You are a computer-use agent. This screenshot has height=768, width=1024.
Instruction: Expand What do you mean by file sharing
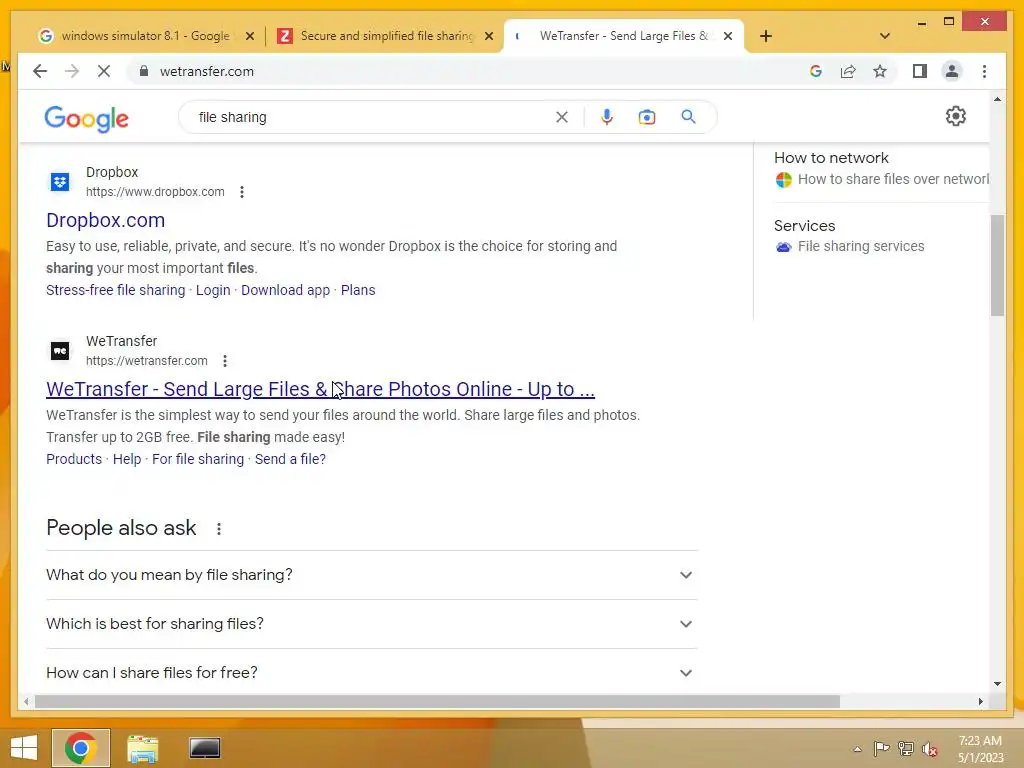tap(372, 575)
